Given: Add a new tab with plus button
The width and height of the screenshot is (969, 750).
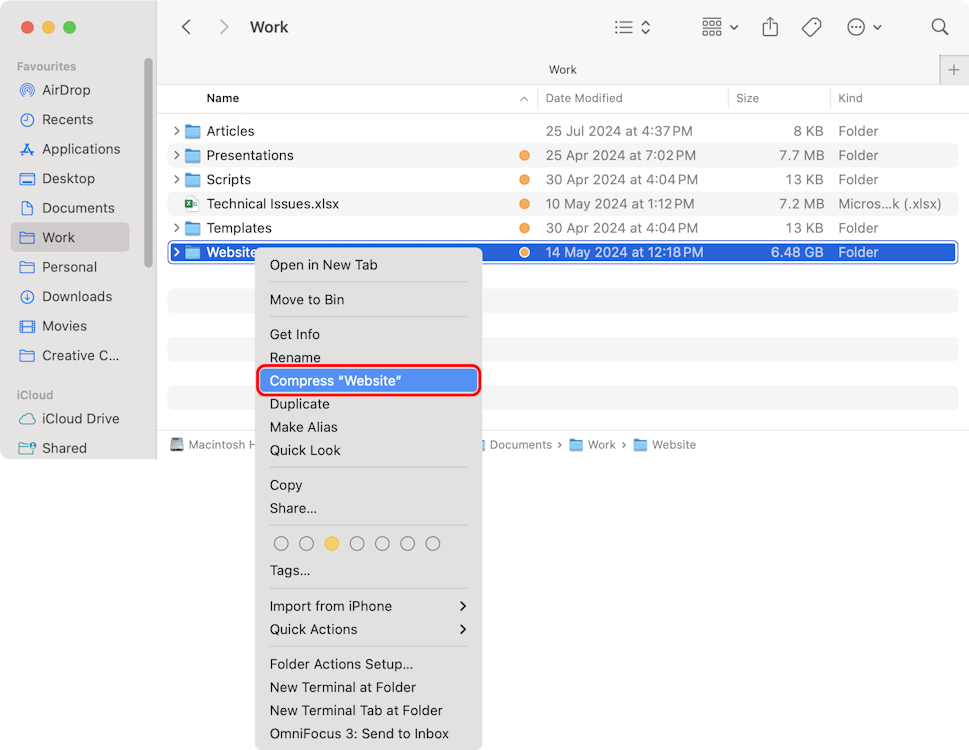Looking at the screenshot, I should pos(954,70).
